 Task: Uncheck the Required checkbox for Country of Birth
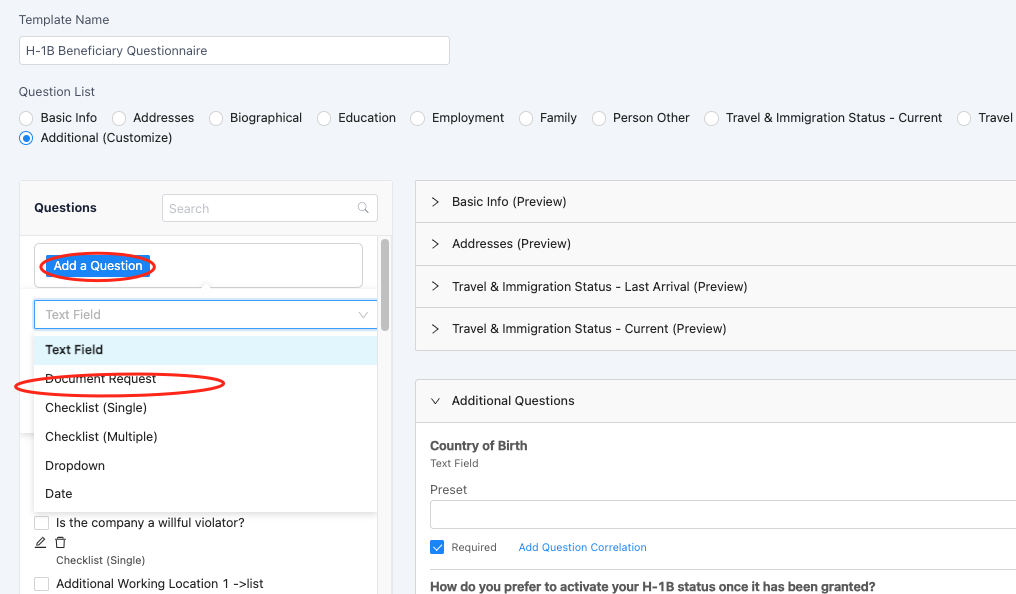point(437,547)
